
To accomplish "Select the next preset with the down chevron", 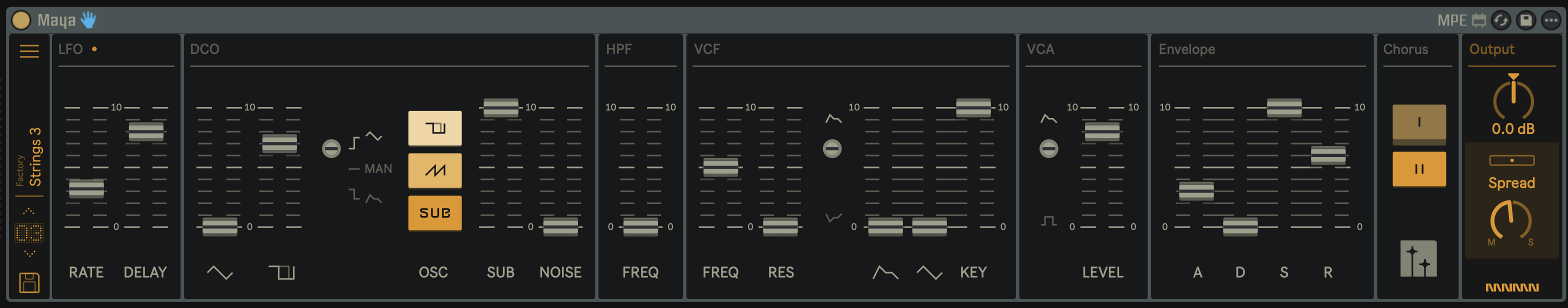I will pyautogui.click(x=28, y=253).
